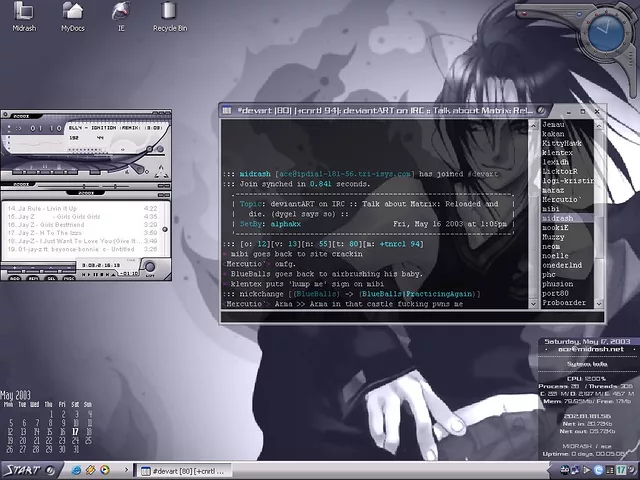Click the round blue tray icon
Screen dimensions: 640x480
coord(599,471)
